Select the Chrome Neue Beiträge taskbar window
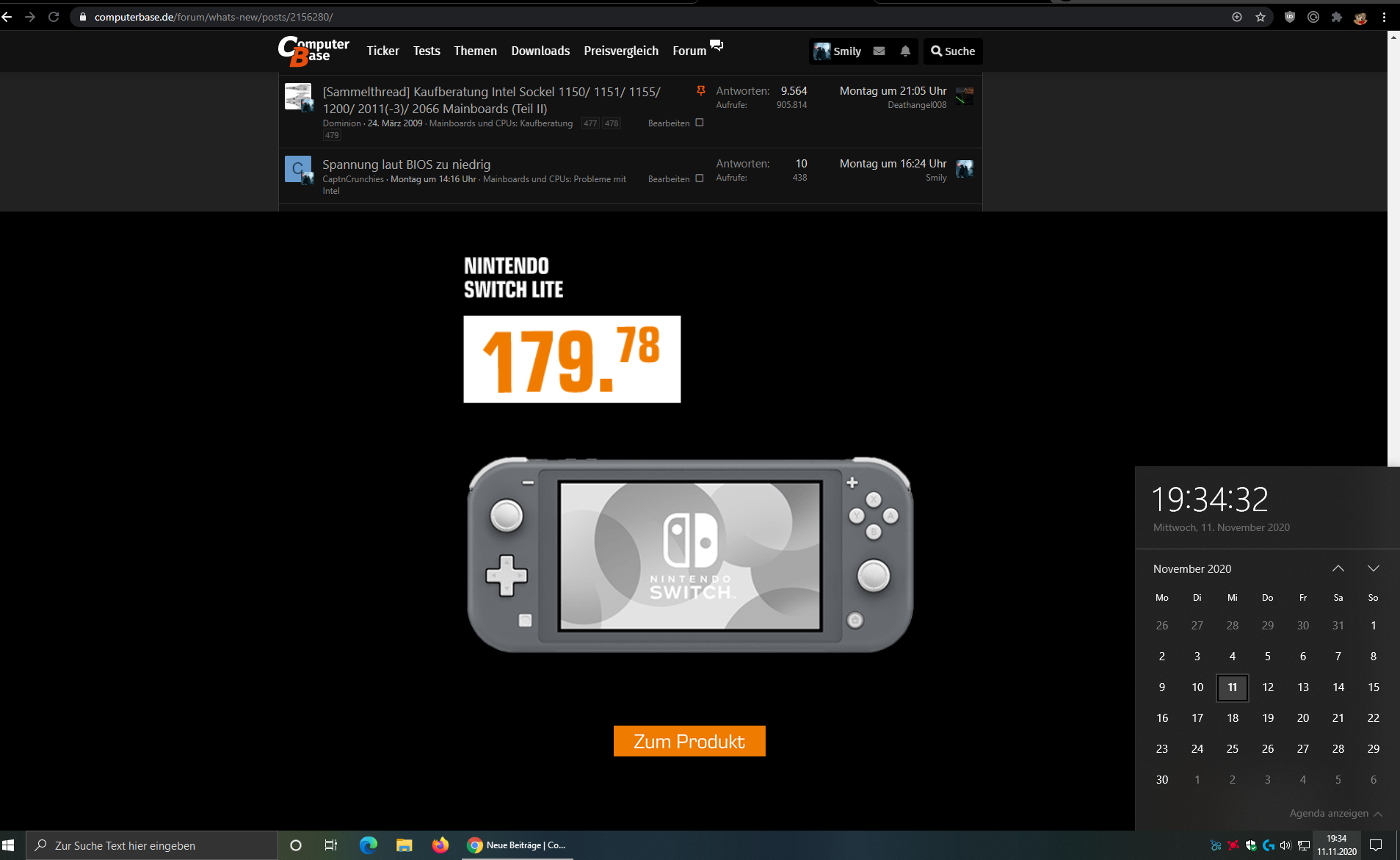The height and width of the screenshot is (860, 1400). tap(517, 845)
